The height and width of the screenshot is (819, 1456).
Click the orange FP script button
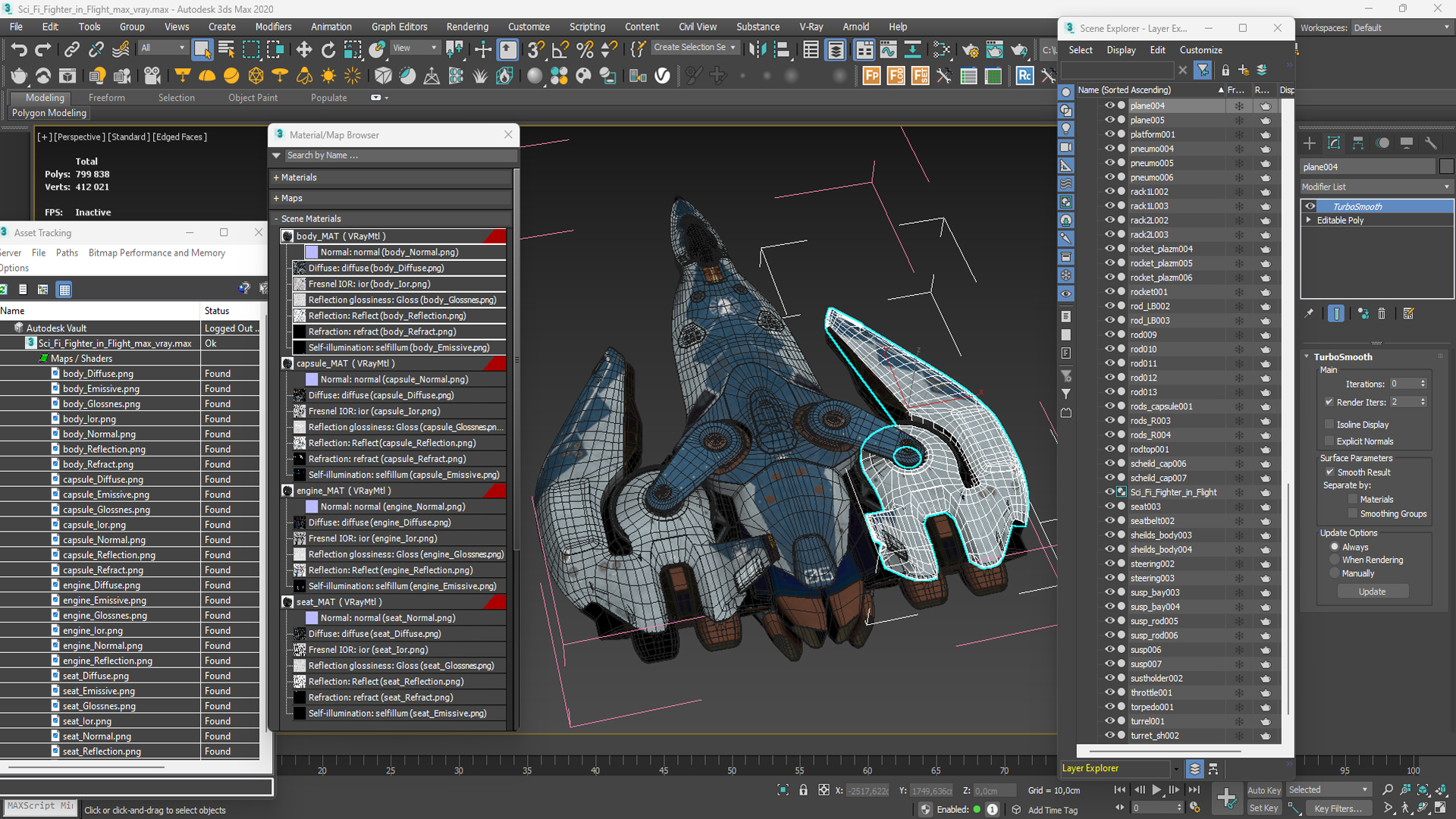[x=871, y=76]
